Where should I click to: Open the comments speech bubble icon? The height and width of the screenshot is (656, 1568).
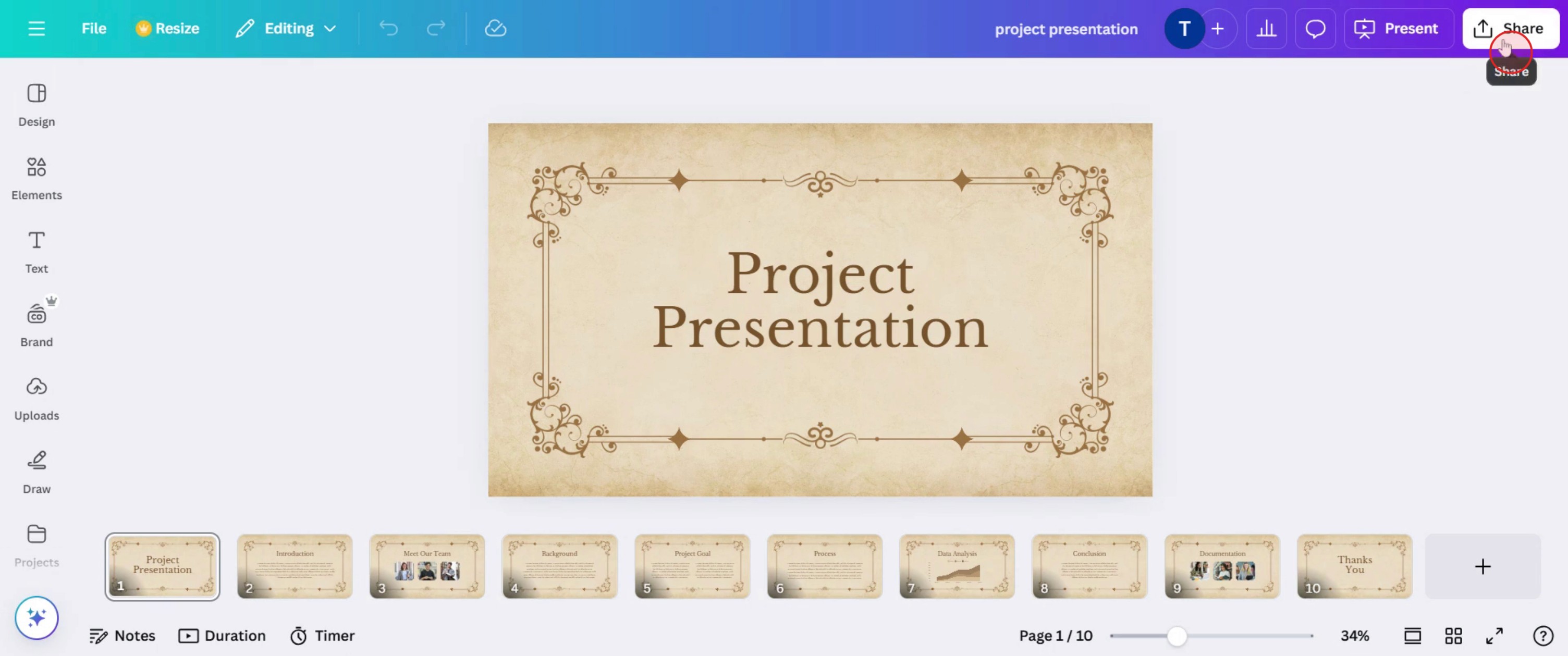point(1315,29)
